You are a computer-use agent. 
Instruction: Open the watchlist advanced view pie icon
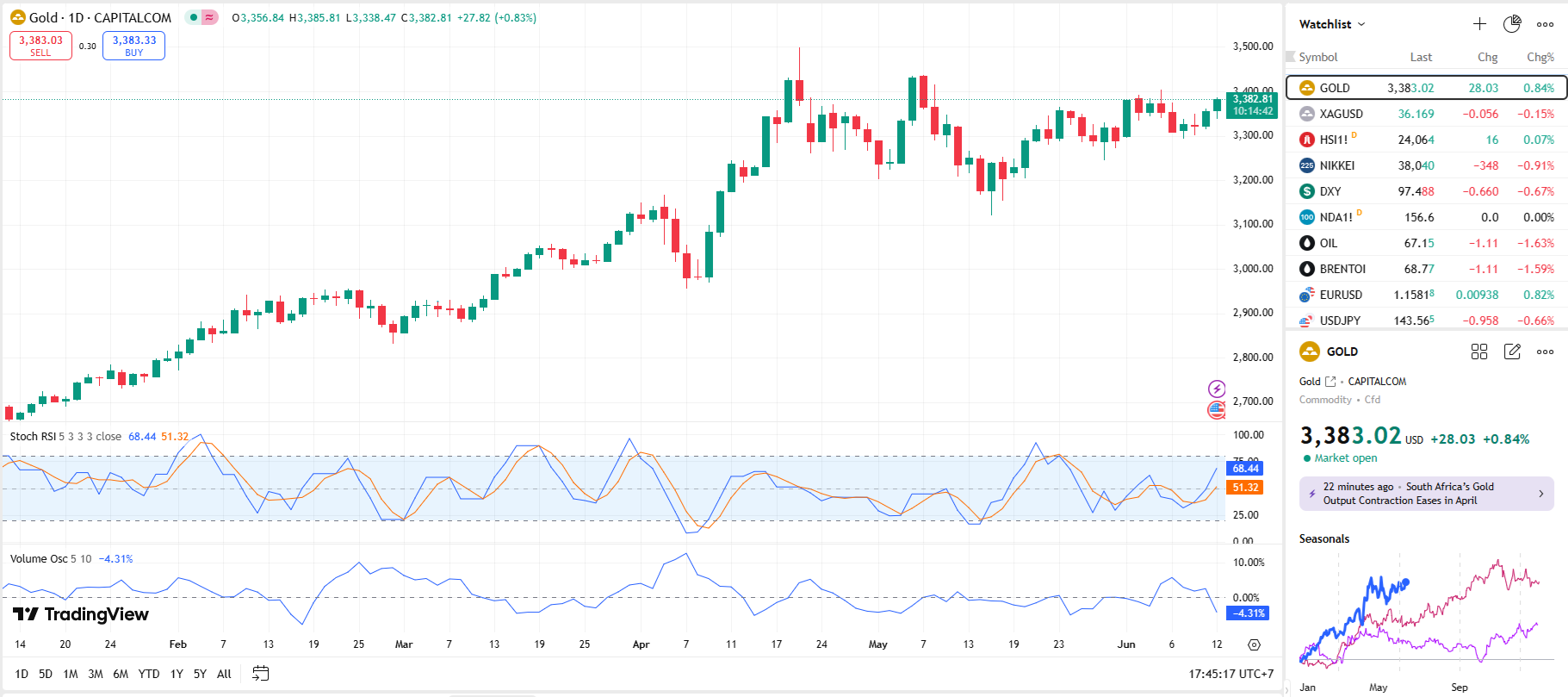(x=1512, y=24)
